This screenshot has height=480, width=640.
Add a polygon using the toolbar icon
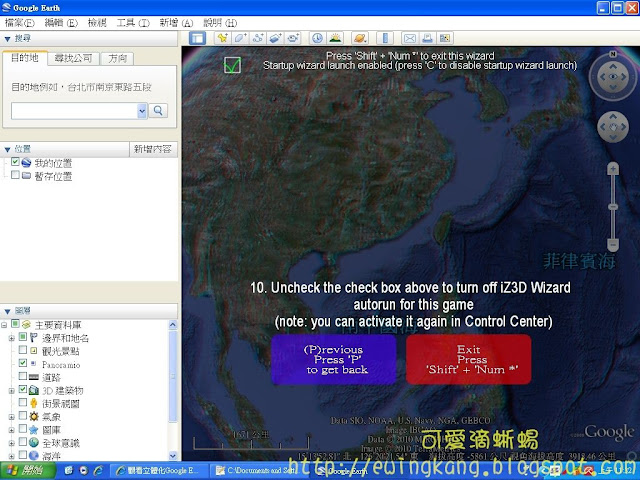click(240, 38)
